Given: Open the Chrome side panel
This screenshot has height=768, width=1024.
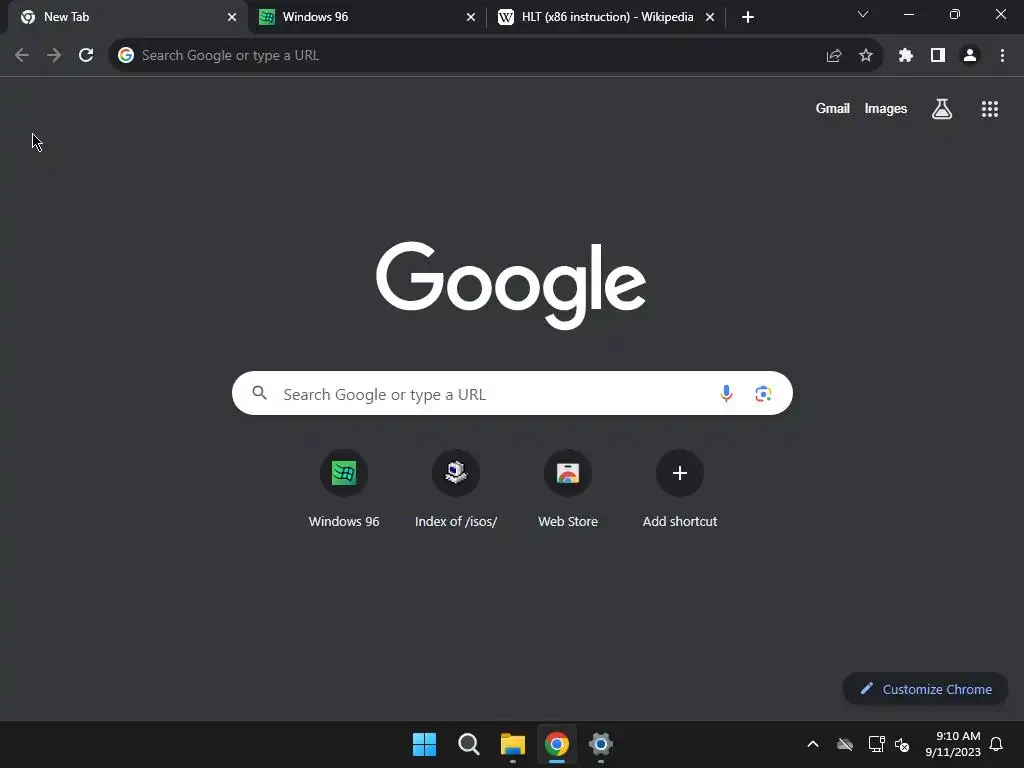Looking at the screenshot, I should 938,56.
